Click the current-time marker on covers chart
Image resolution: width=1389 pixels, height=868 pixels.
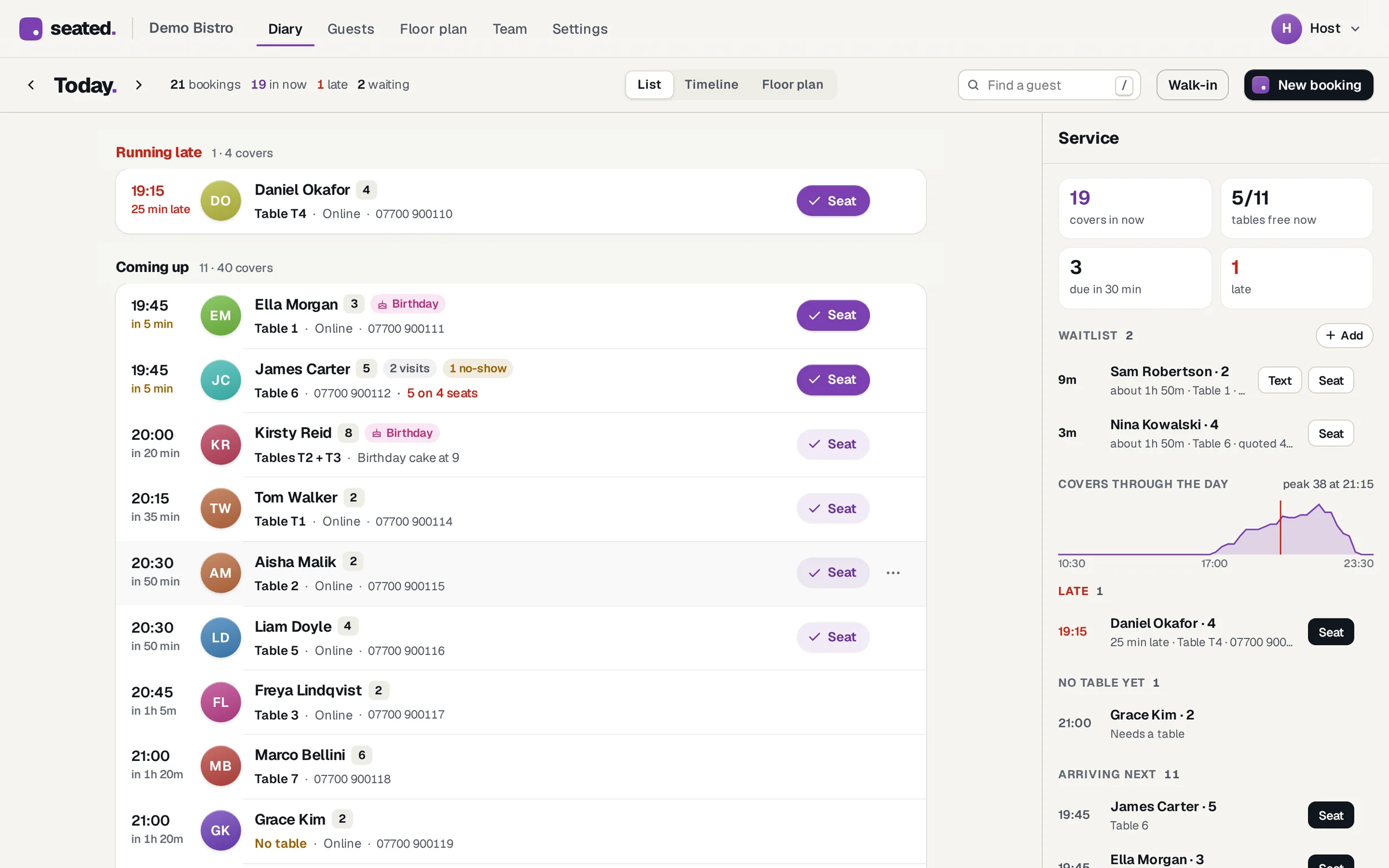(1280, 528)
